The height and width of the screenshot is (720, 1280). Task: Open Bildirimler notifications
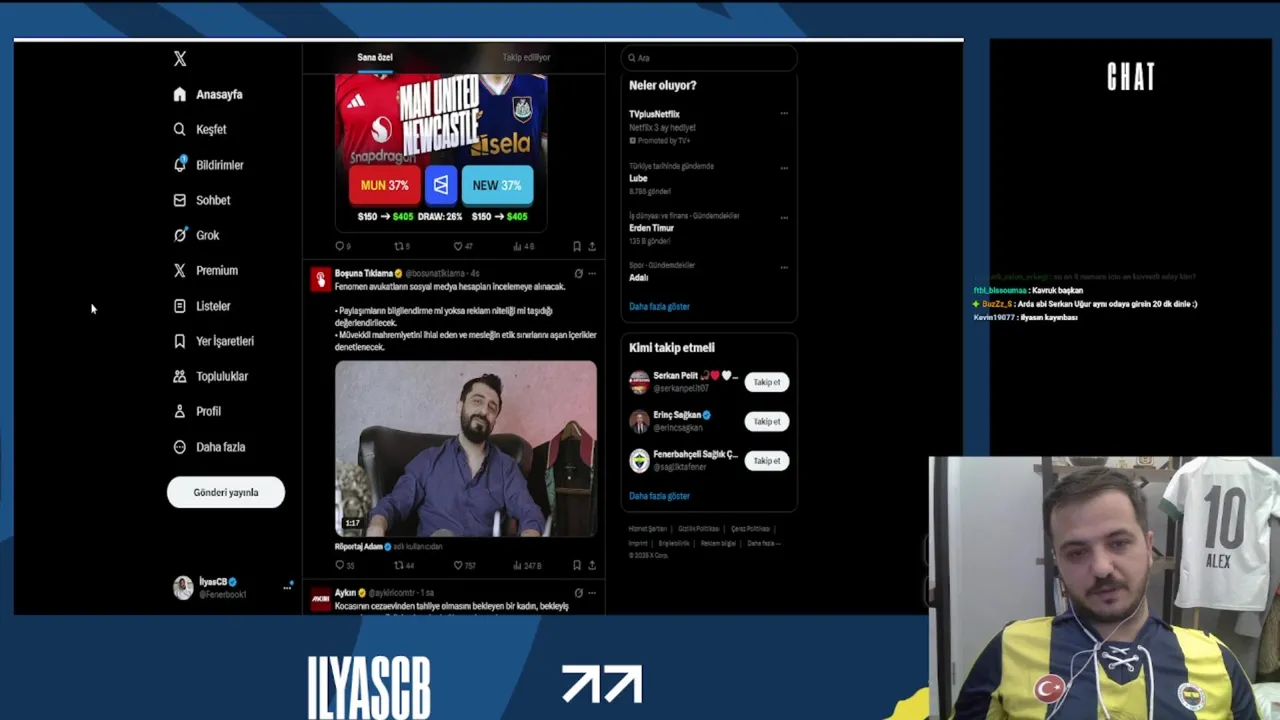point(208,165)
